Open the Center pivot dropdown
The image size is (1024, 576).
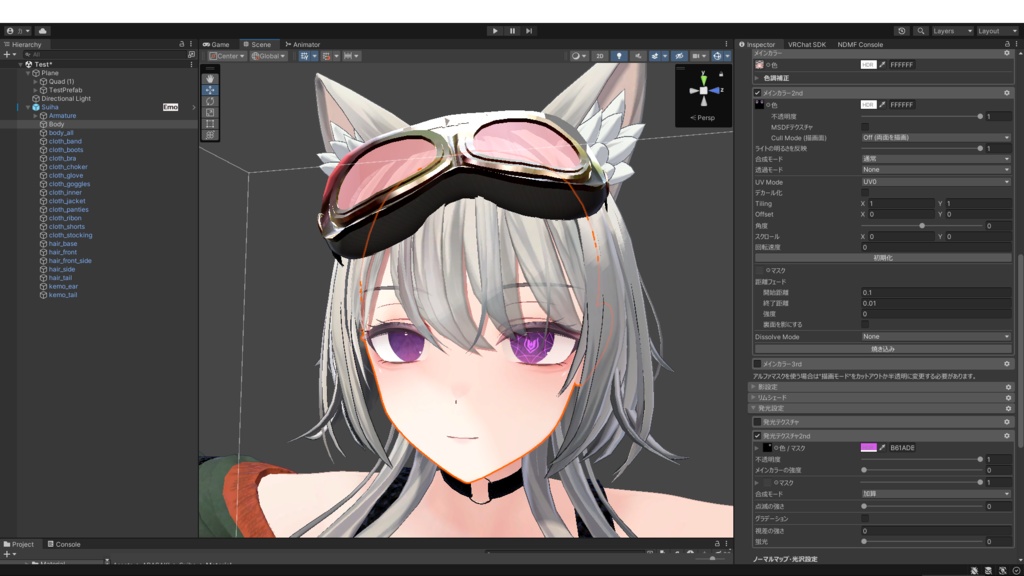(227, 56)
